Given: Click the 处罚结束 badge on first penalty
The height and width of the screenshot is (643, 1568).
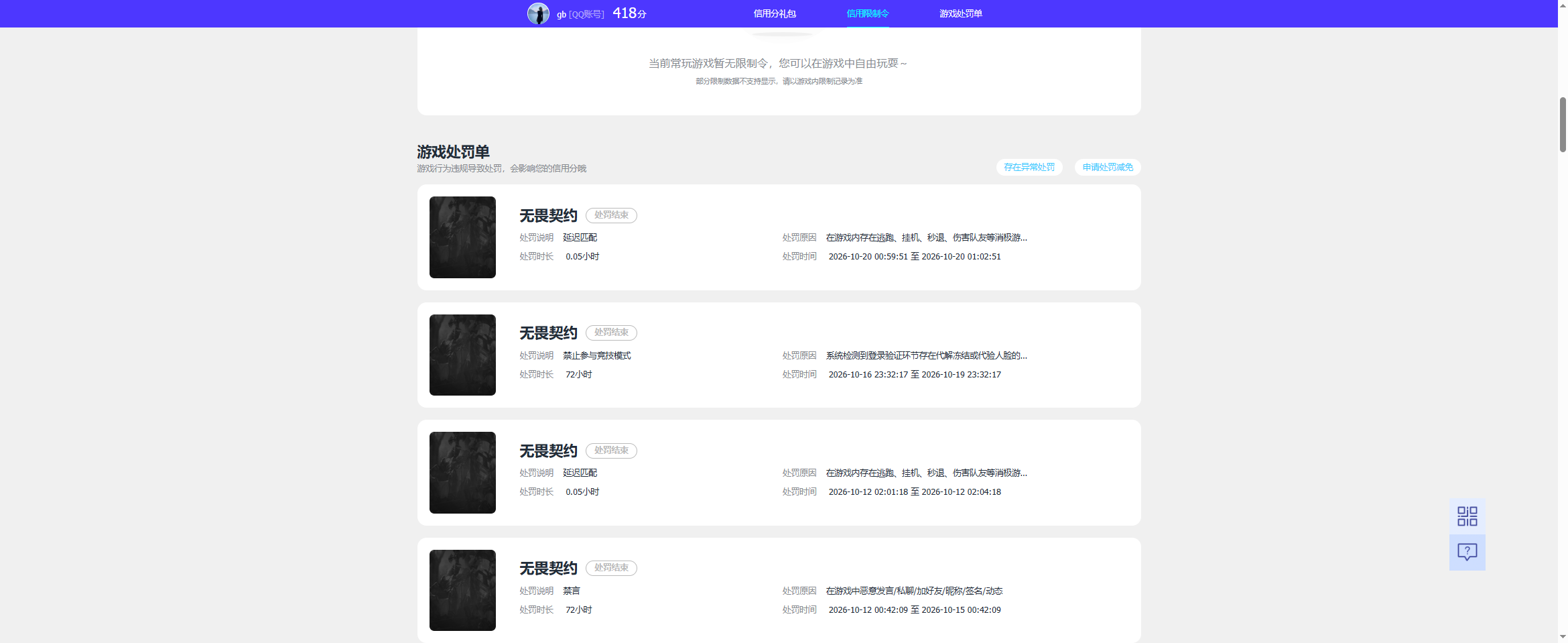Looking at the screenshot, I should [x=611, y=215].
